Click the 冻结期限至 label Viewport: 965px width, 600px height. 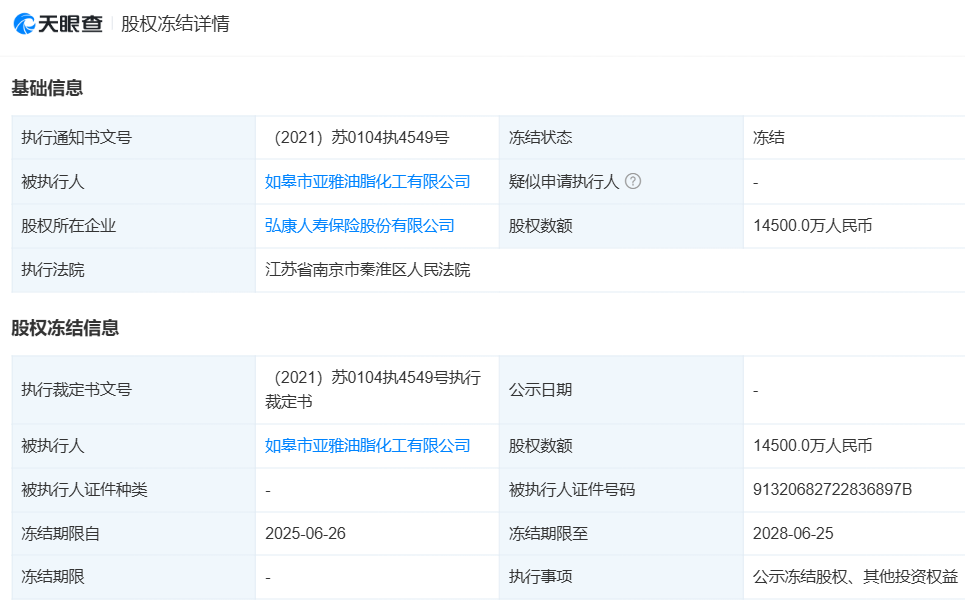tap(548, 534)
